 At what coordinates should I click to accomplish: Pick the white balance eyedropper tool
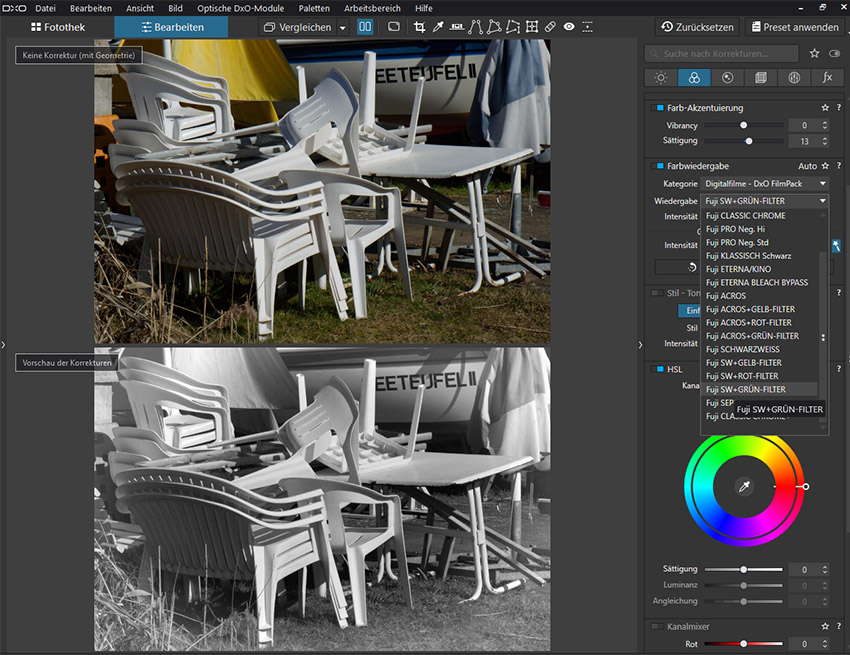[438, 27]
